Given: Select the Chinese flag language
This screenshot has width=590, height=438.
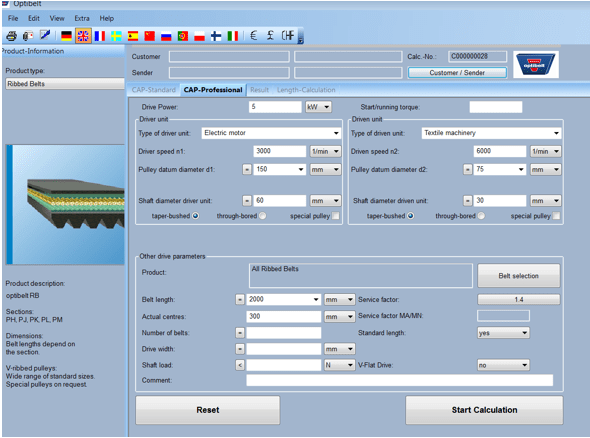Looking at the screenshot, I should (x=150, y=36).
